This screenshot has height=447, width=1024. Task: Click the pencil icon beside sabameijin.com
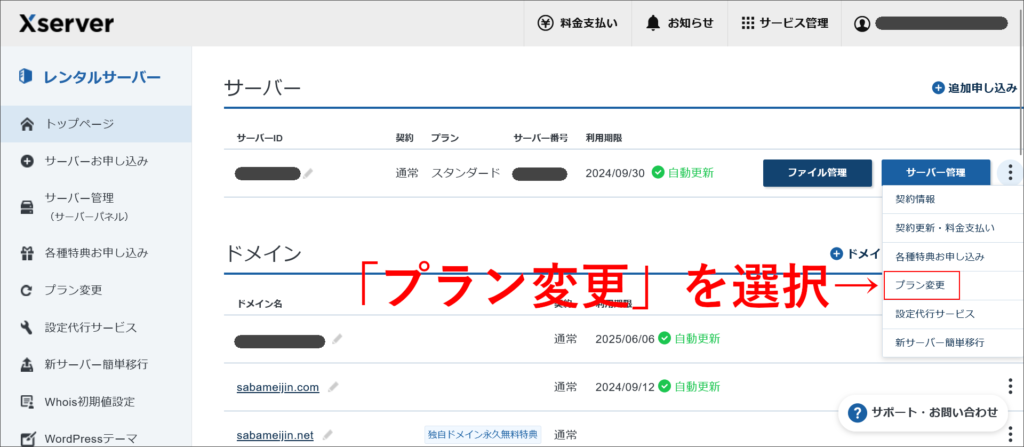point(333,387)
